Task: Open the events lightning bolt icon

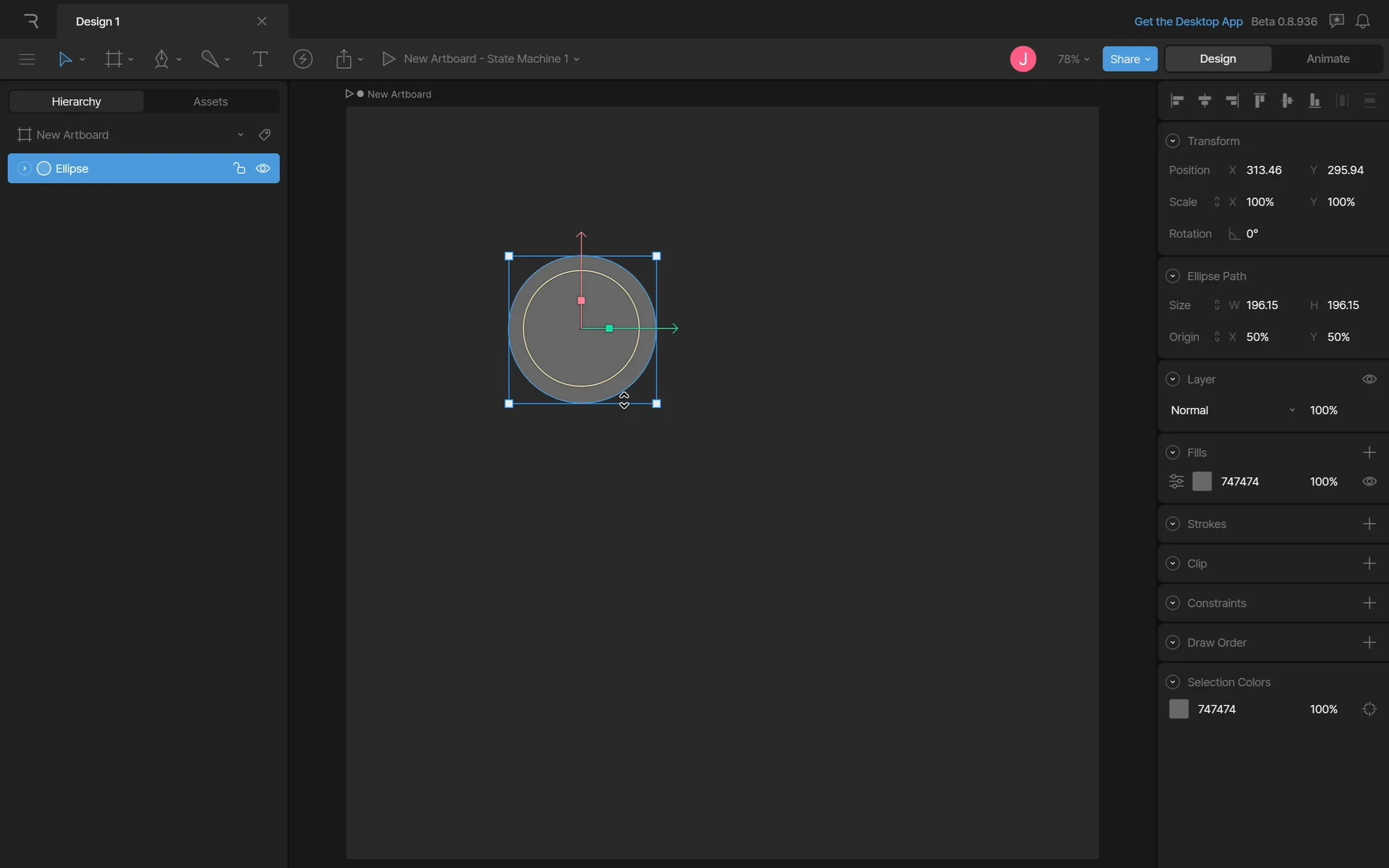Action: [302, 59]
